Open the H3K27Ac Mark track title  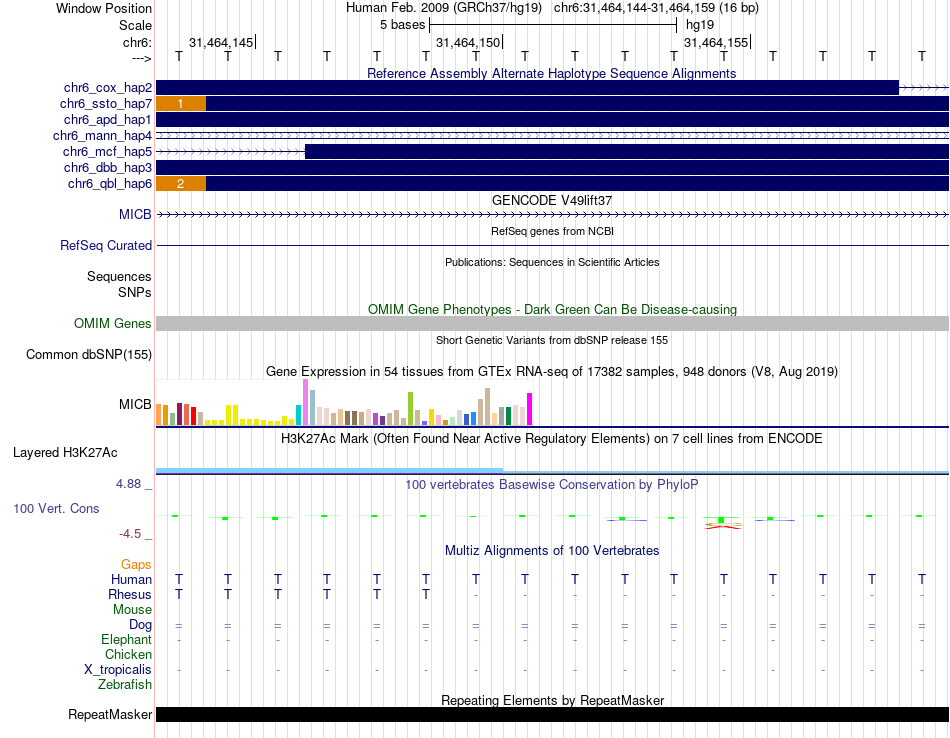551,439
